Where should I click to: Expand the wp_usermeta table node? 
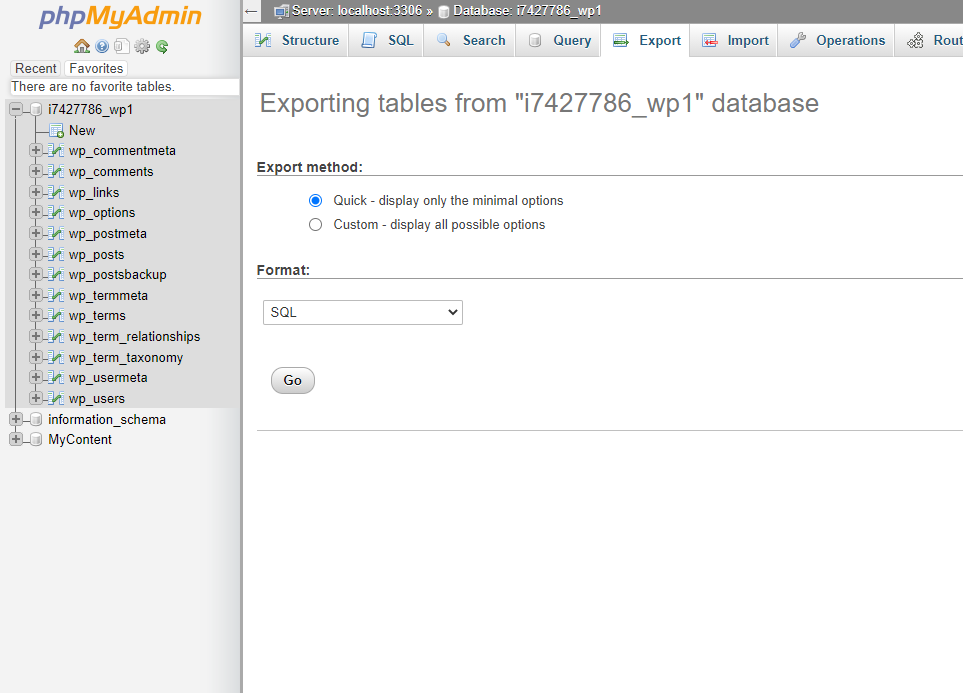click(36, 377)
